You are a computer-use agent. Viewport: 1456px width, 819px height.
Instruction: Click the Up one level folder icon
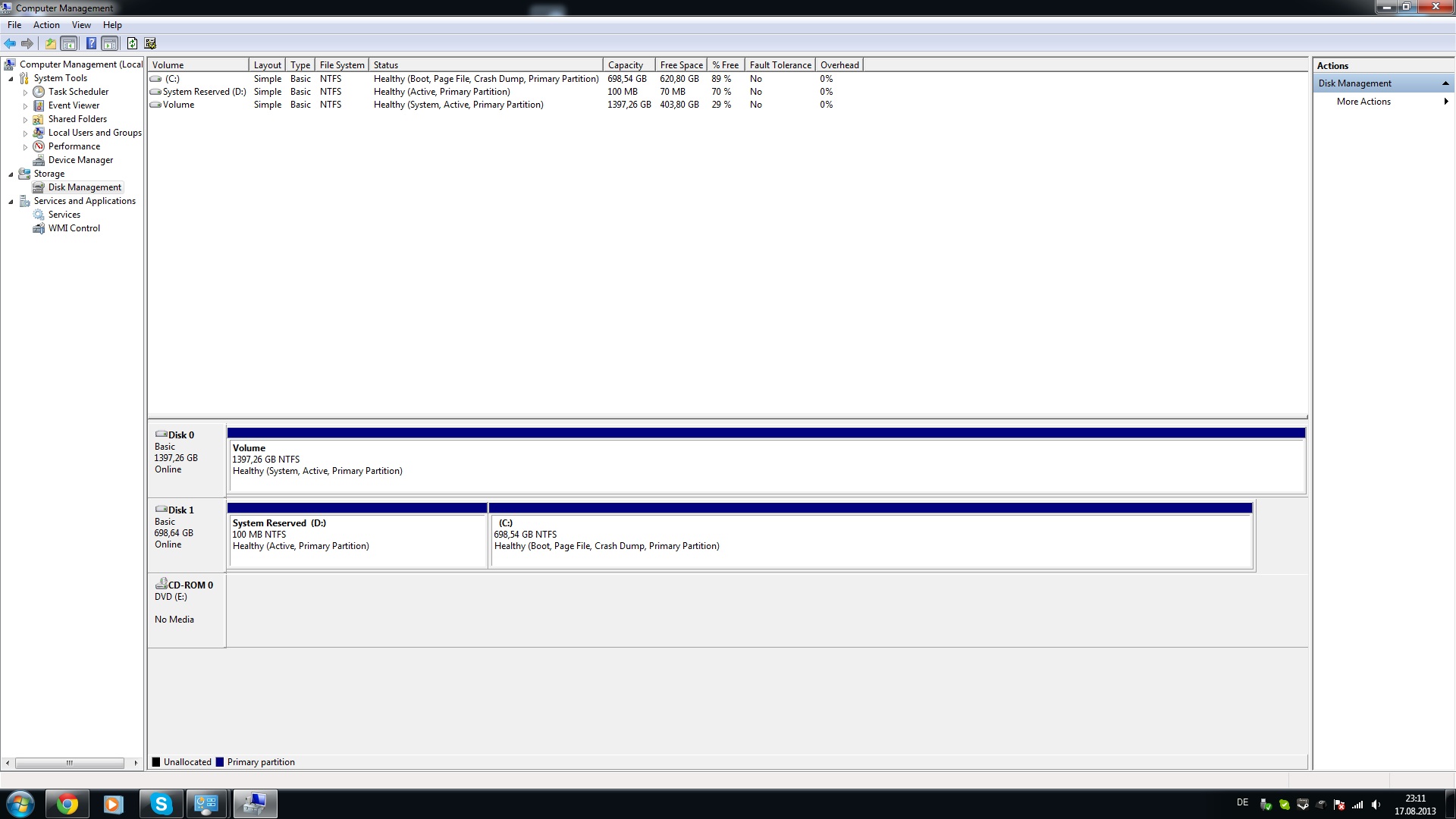click(x=50, y=44)
